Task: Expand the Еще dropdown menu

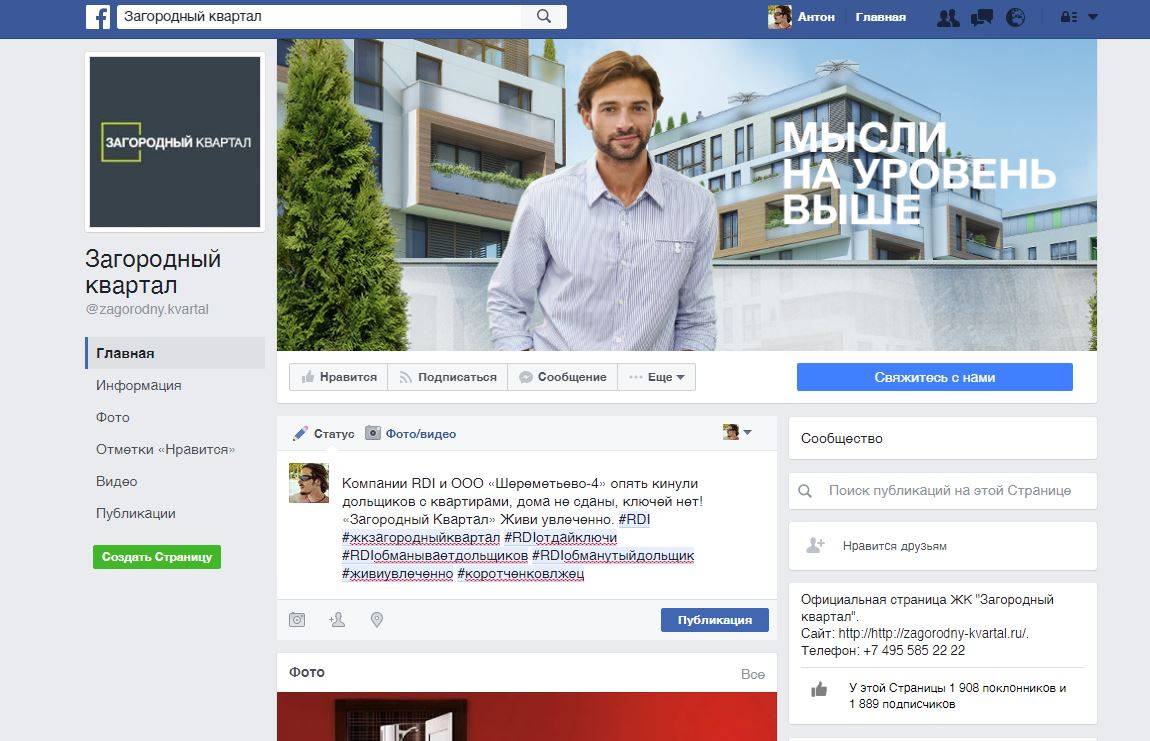Action: click(x=656, y=377)
